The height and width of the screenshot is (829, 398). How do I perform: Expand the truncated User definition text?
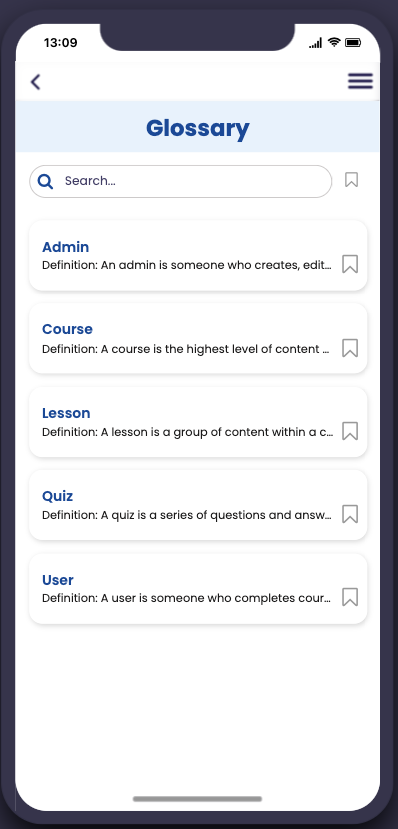click(x=187, y=598)
